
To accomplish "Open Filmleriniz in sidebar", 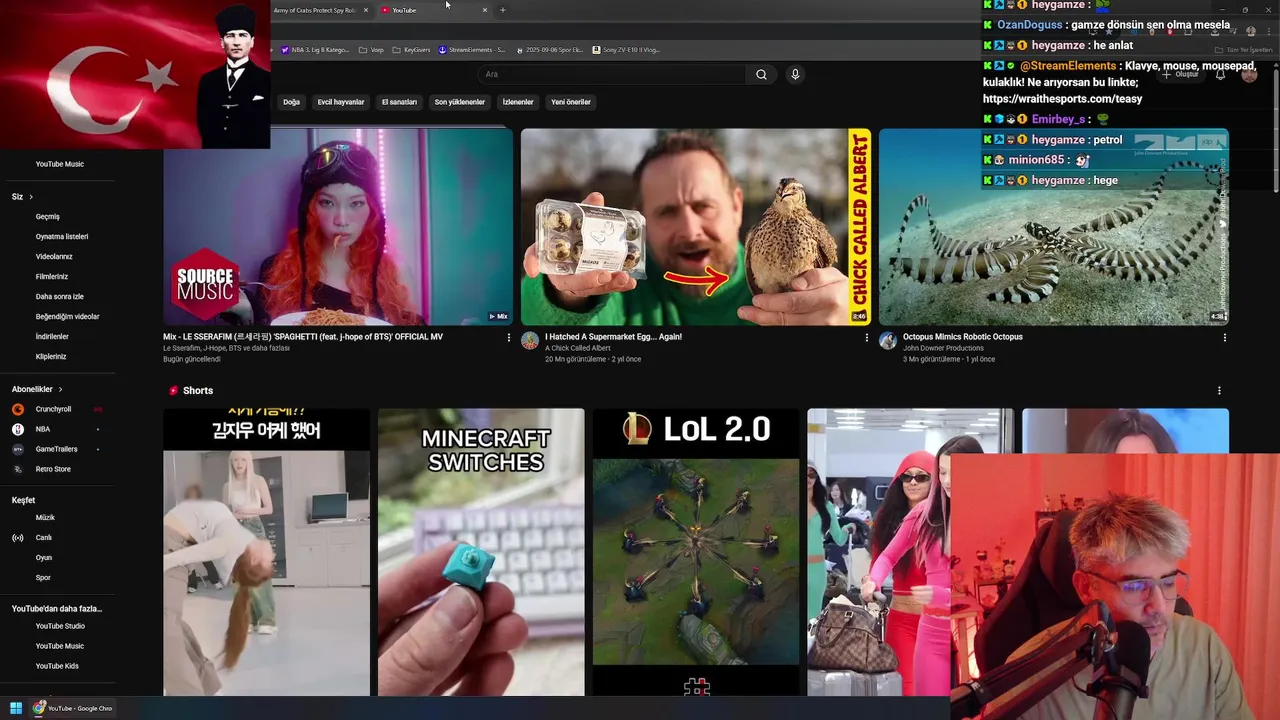I will click(x=52, y=277).
